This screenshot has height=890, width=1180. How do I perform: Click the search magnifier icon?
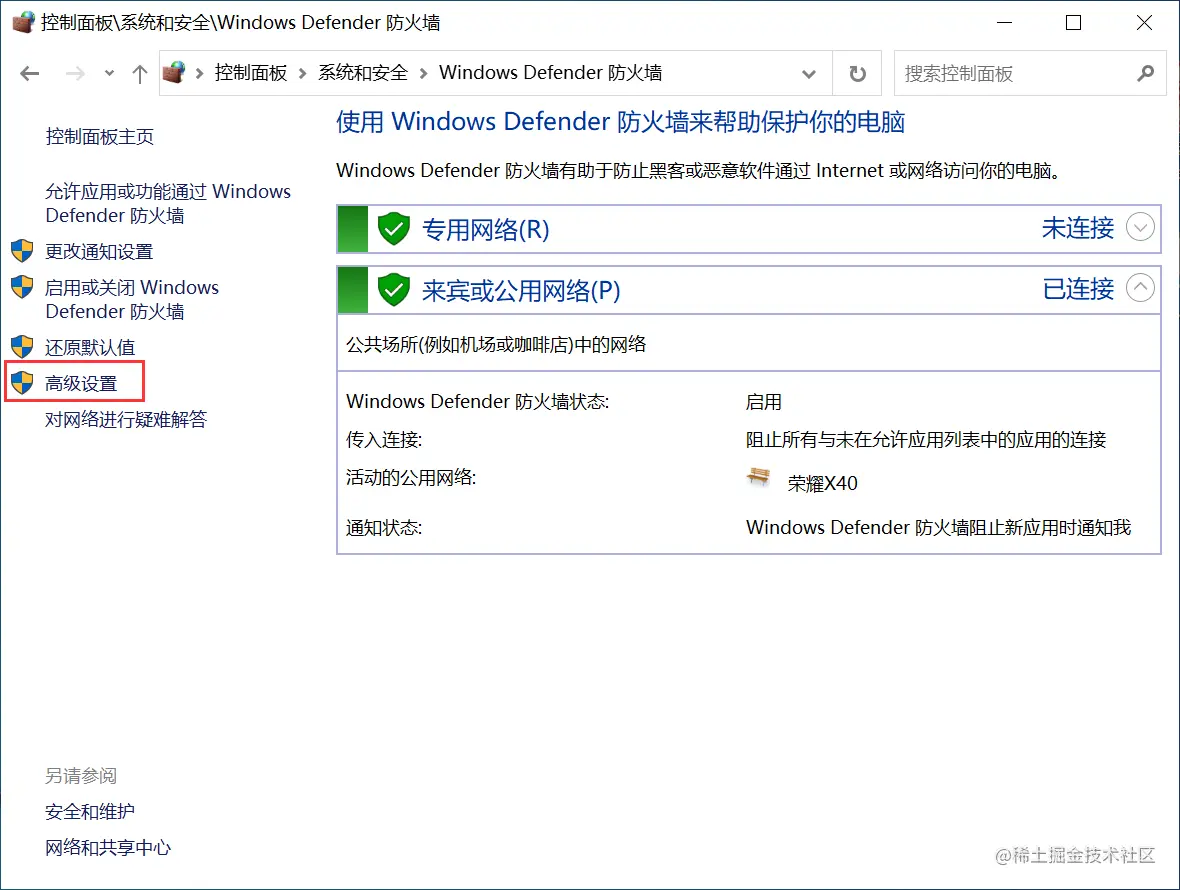click(1145, 74)
